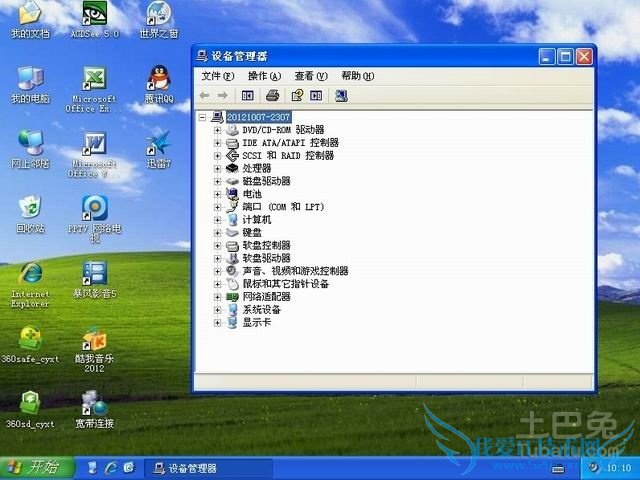Scan for hardware changes toolbar icon

341,96
